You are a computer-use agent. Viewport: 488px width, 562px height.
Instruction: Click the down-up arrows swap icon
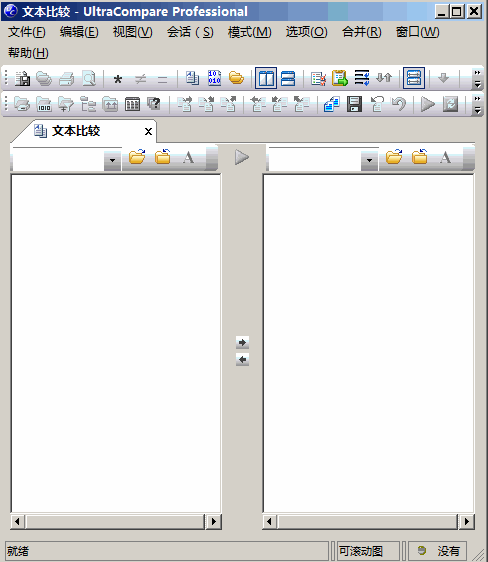384,77
